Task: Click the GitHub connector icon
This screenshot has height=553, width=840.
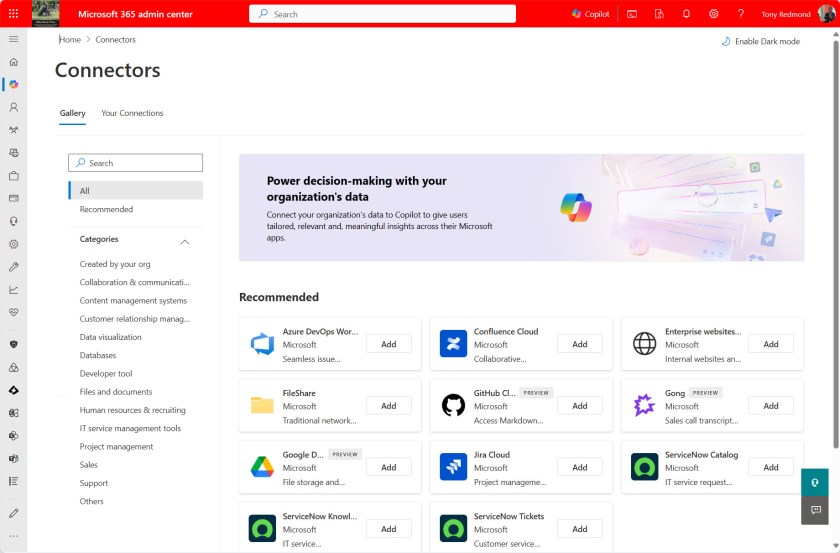Action: (453, 405)
